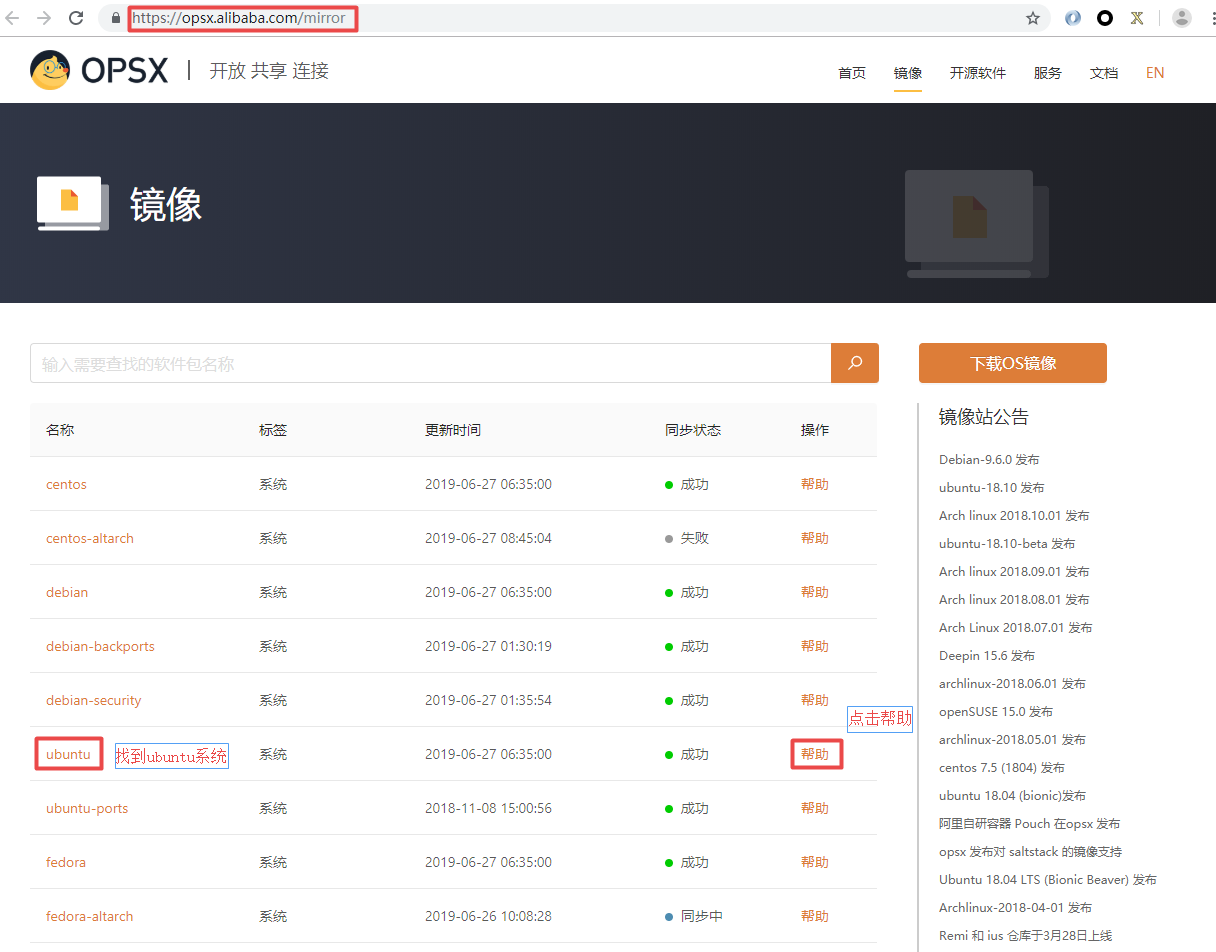Open the blue circular browser extension
Screen dimensions: 1216x952
1073,18
